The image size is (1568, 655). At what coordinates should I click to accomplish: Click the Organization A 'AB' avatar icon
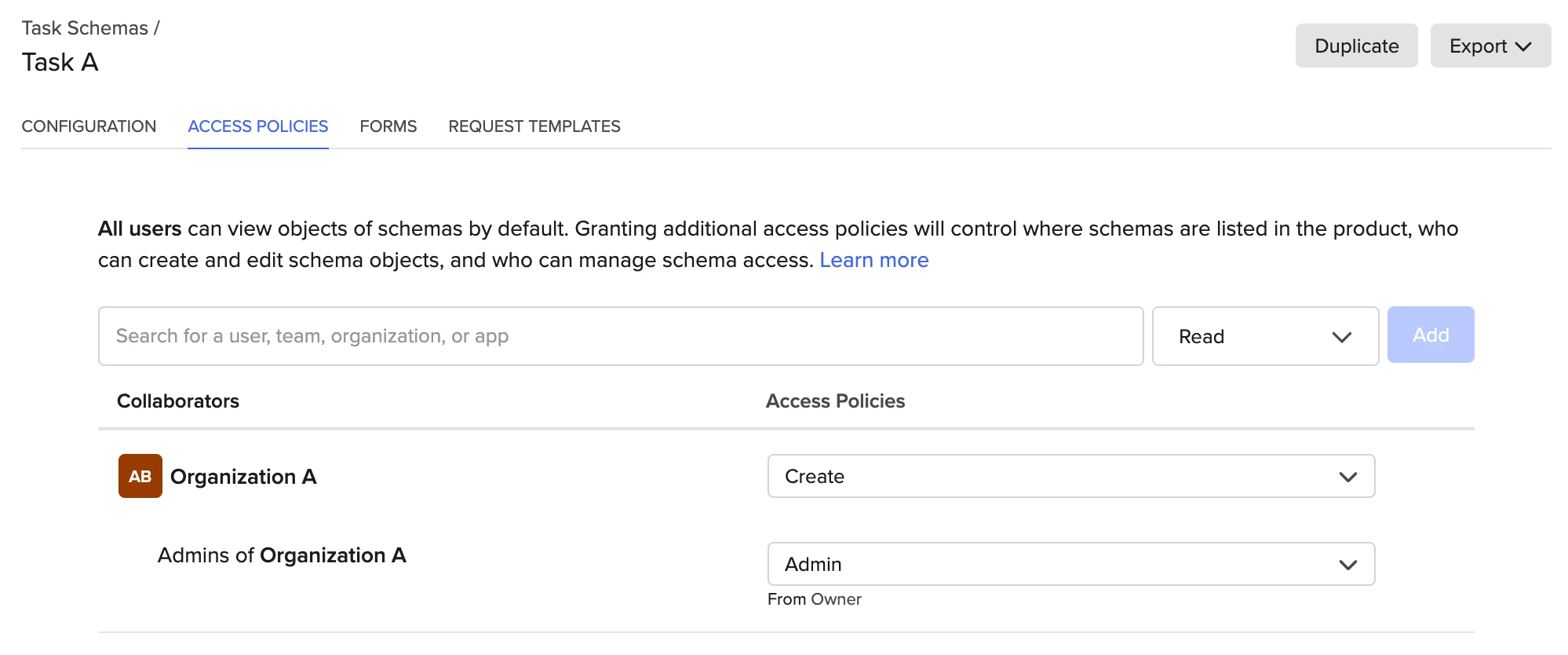(x=140, y=476)
